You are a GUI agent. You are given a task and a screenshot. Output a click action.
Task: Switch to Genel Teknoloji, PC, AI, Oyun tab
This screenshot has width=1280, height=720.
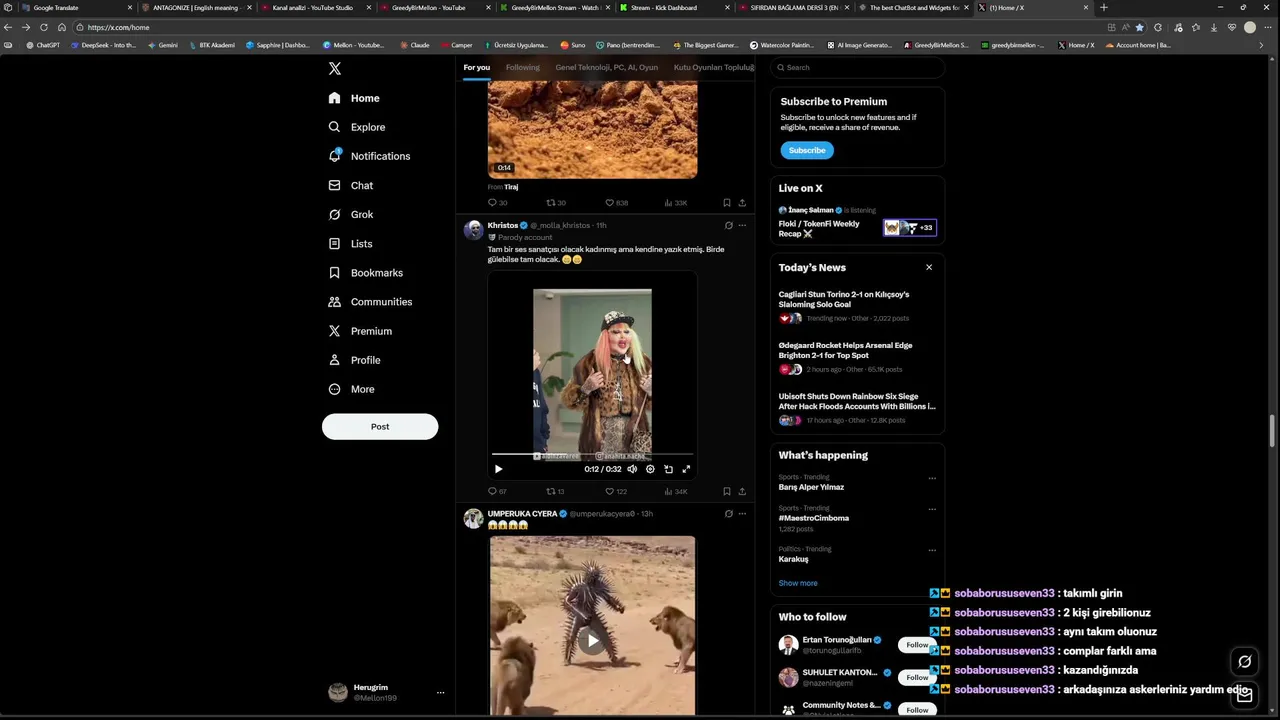click(606, 67)
